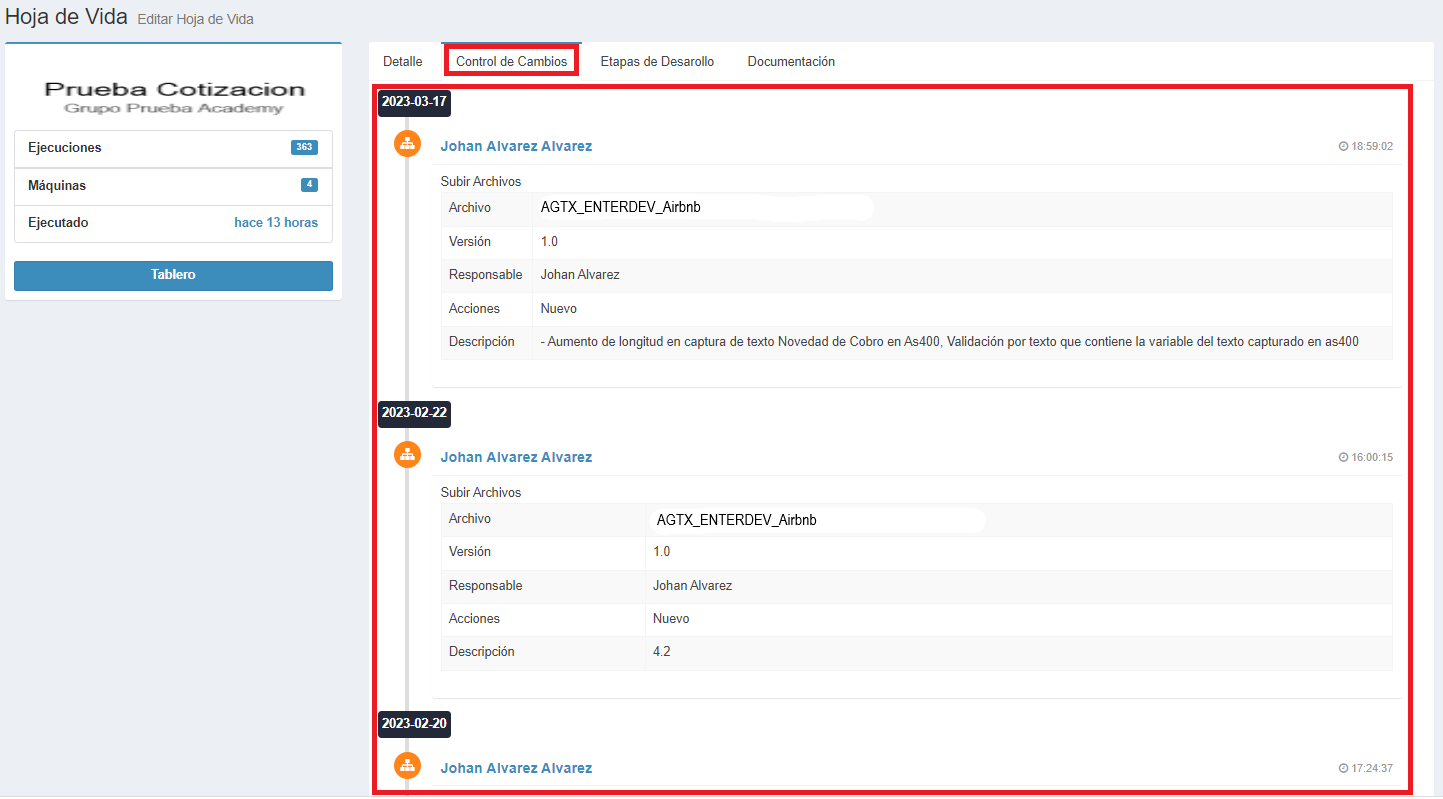Select the 2023-02-20 date marker
The image size is (1443, 799).
(414, 723)
